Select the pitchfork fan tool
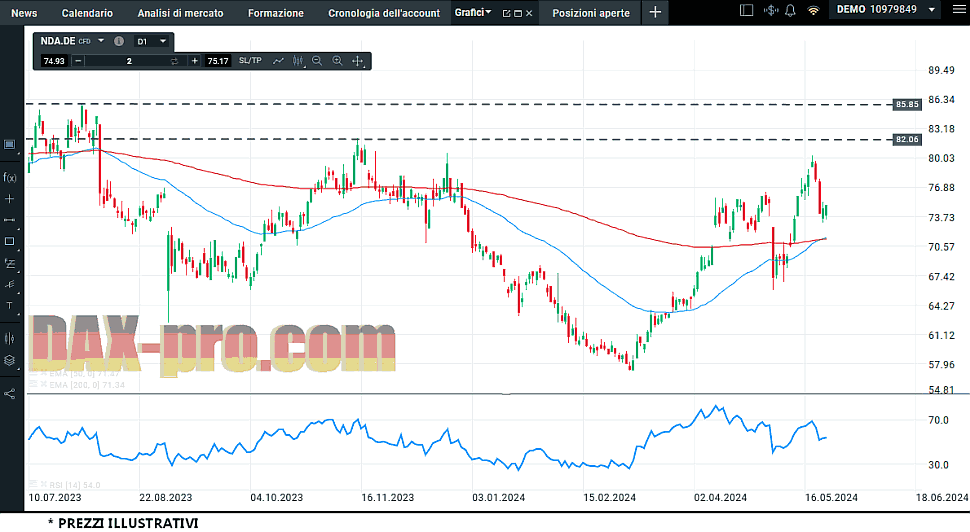The width and height of the screenshot is (970, 532). (x=9, y=285)
